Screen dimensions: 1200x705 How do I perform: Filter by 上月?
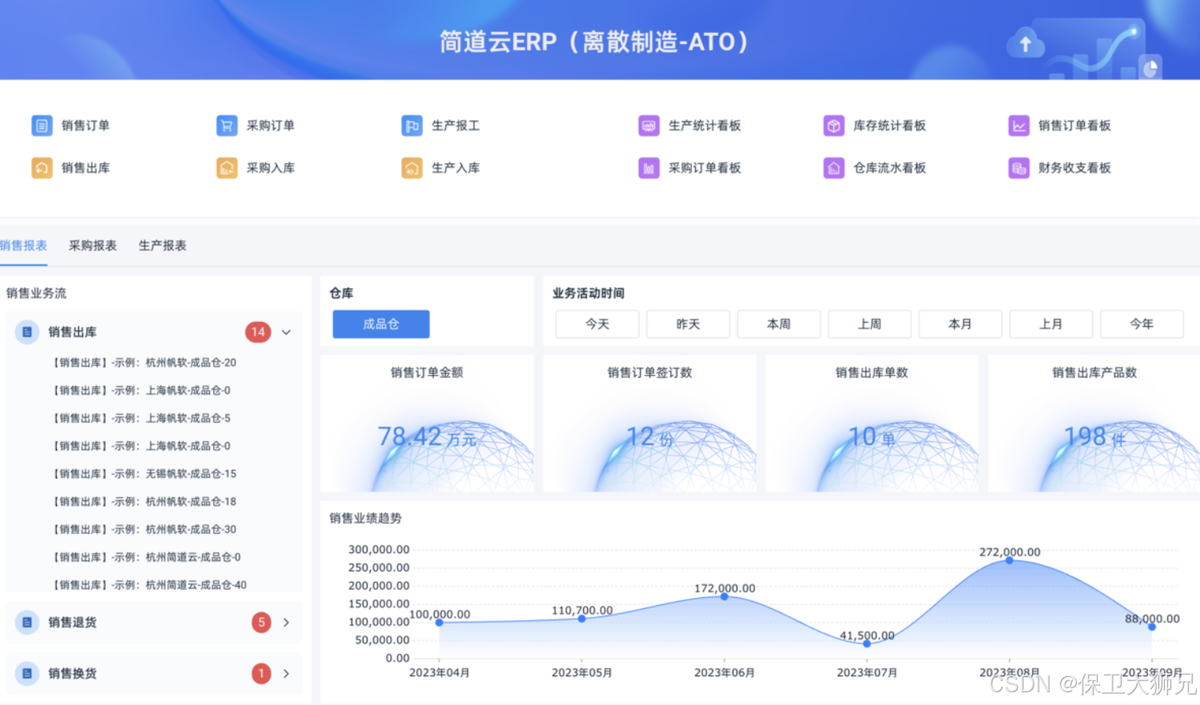click(1051, 324)
